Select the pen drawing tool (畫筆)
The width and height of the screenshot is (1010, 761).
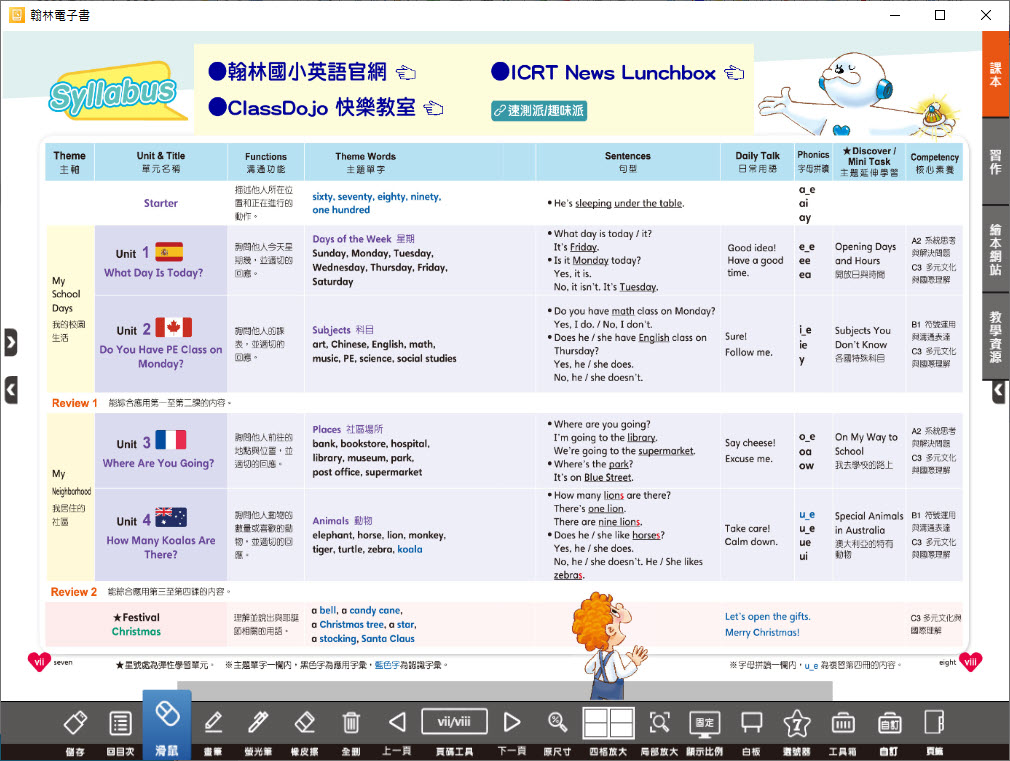[x=213, y=723]
